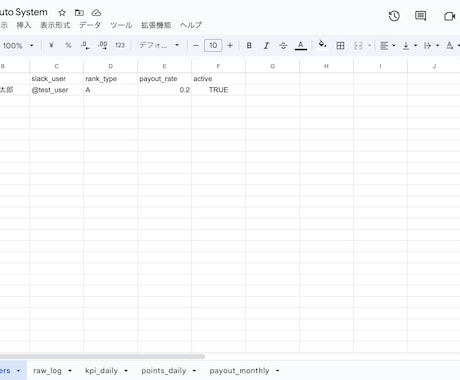
Task: Open text wrapping options
Action: pyautogui.click(x=431, y=45)
